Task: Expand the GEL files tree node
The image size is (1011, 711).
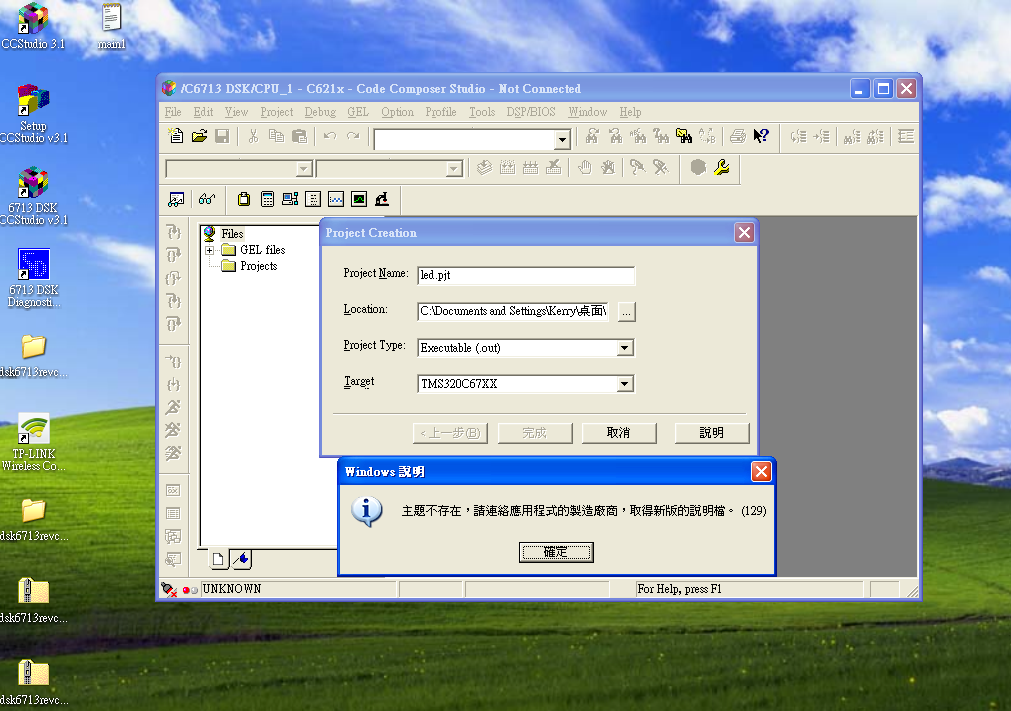Action: click(x=210, y=250)
